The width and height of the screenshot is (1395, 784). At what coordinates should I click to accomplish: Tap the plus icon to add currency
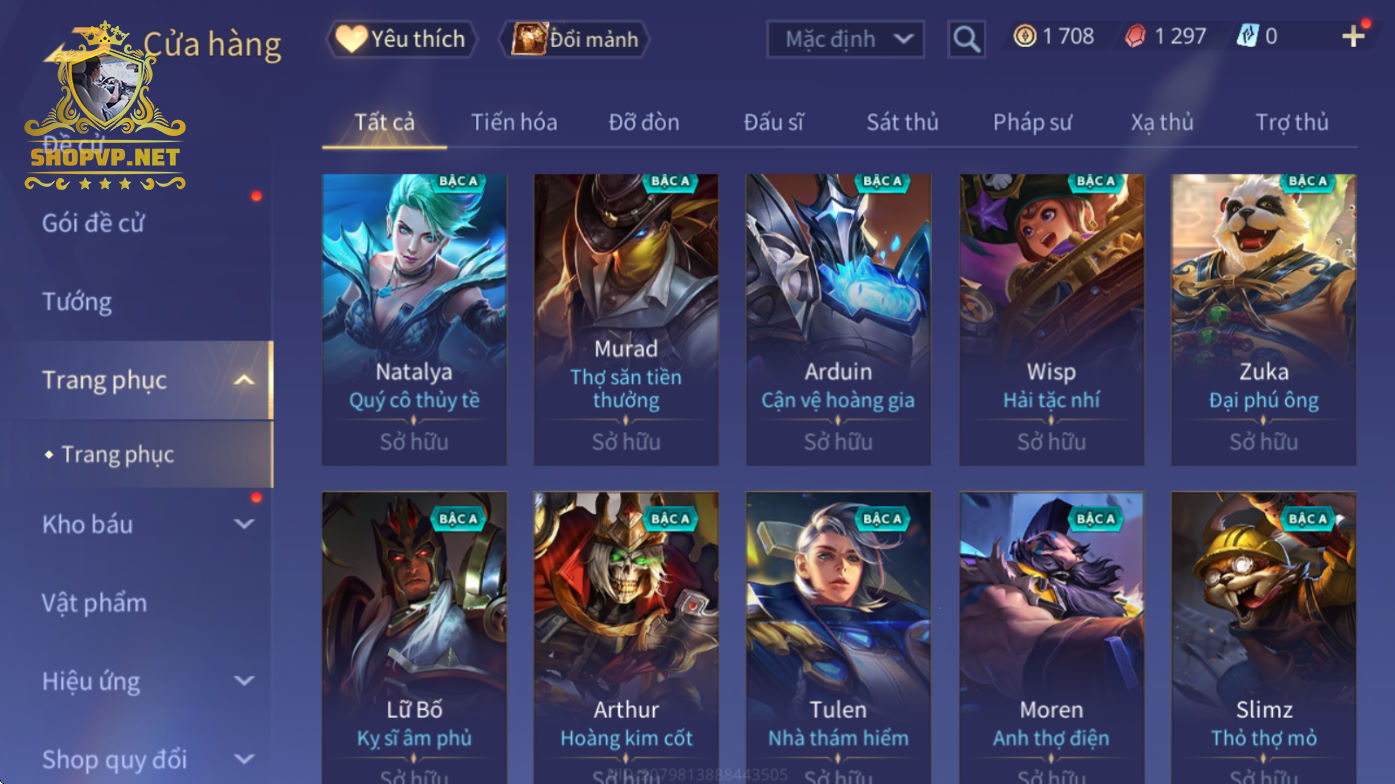click(x=1353, y=37)
